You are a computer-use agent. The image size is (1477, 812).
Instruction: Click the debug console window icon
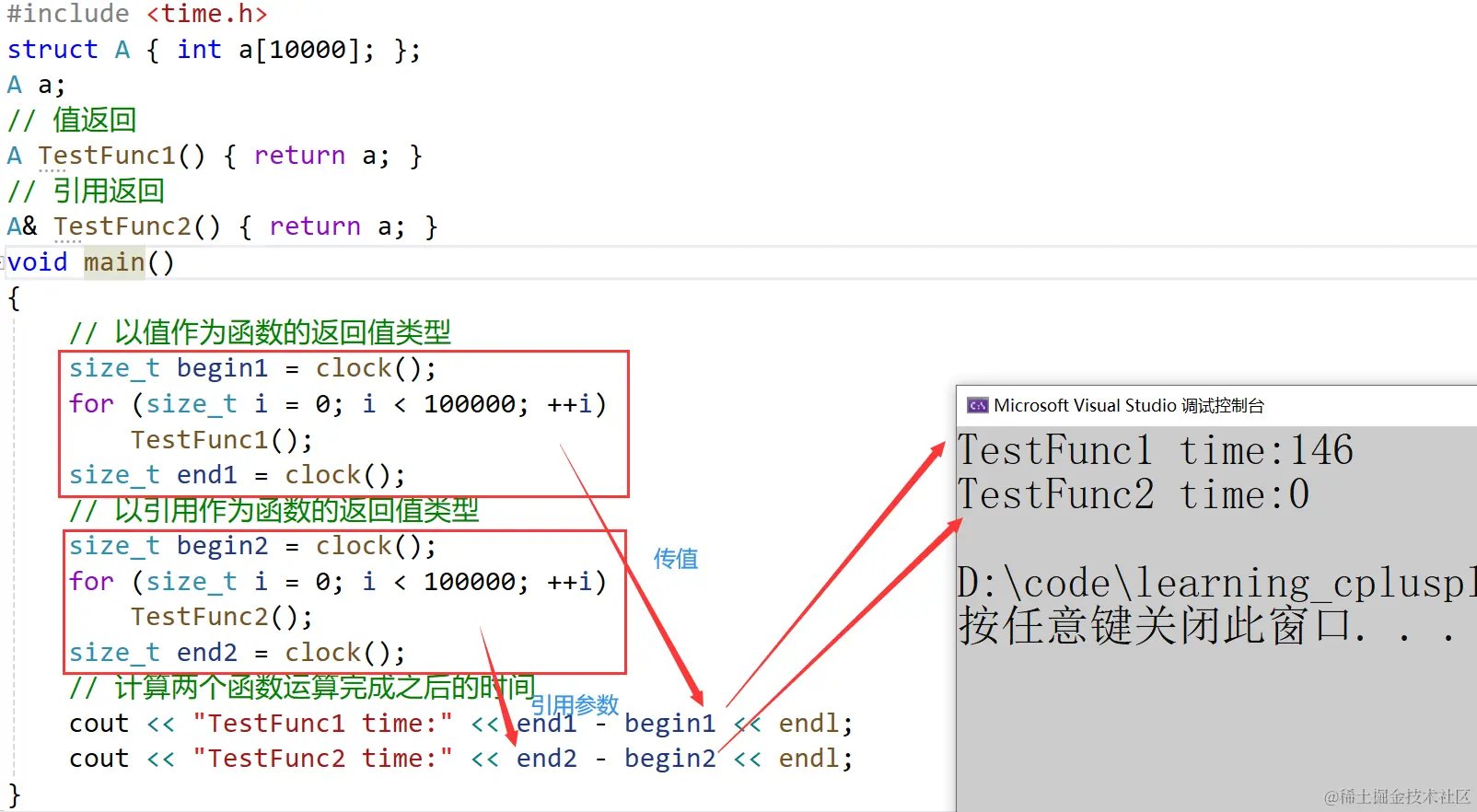click(977, 406)
